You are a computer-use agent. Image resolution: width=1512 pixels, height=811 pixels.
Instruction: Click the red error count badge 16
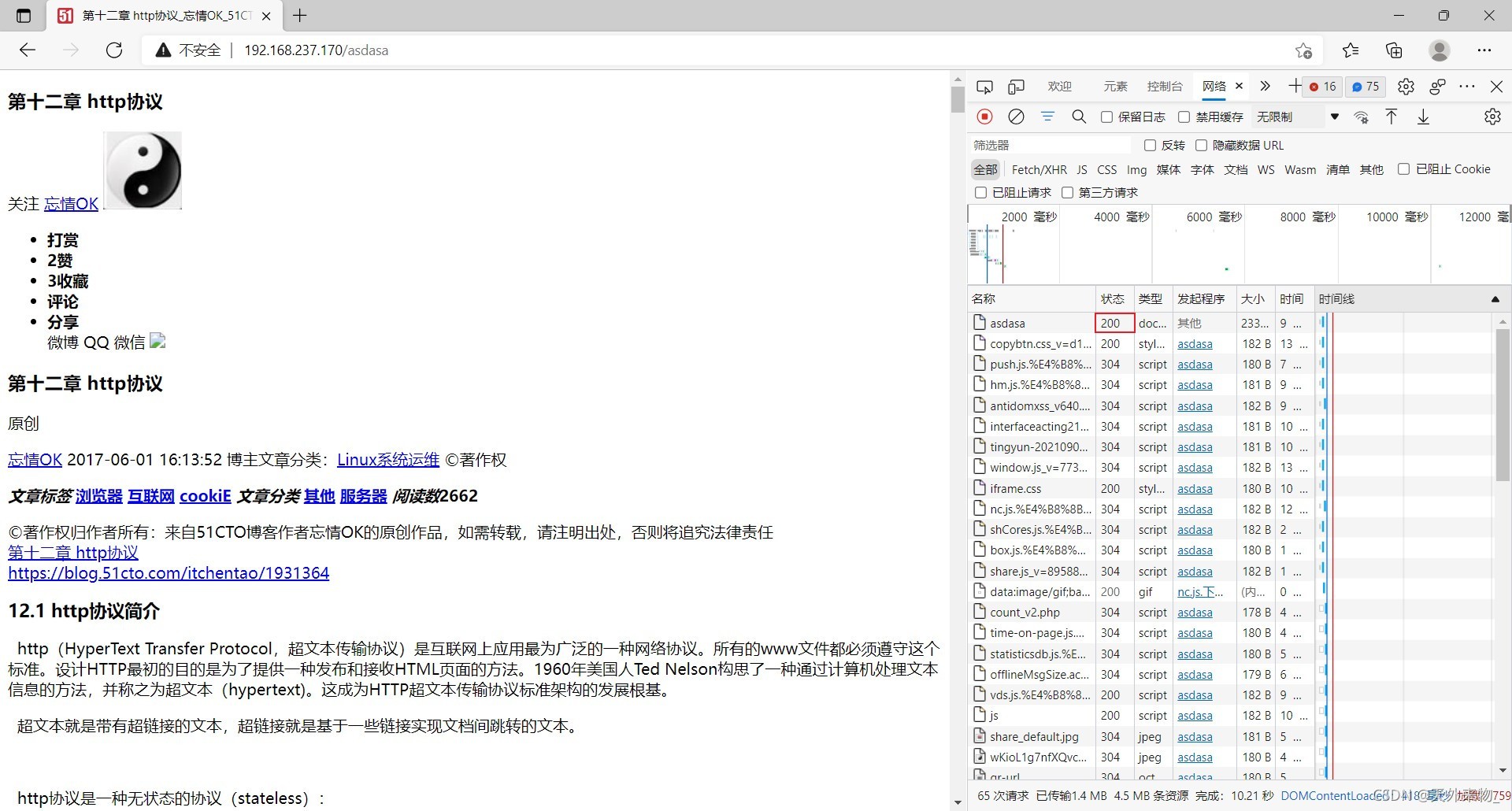(x=1323, y=87)
